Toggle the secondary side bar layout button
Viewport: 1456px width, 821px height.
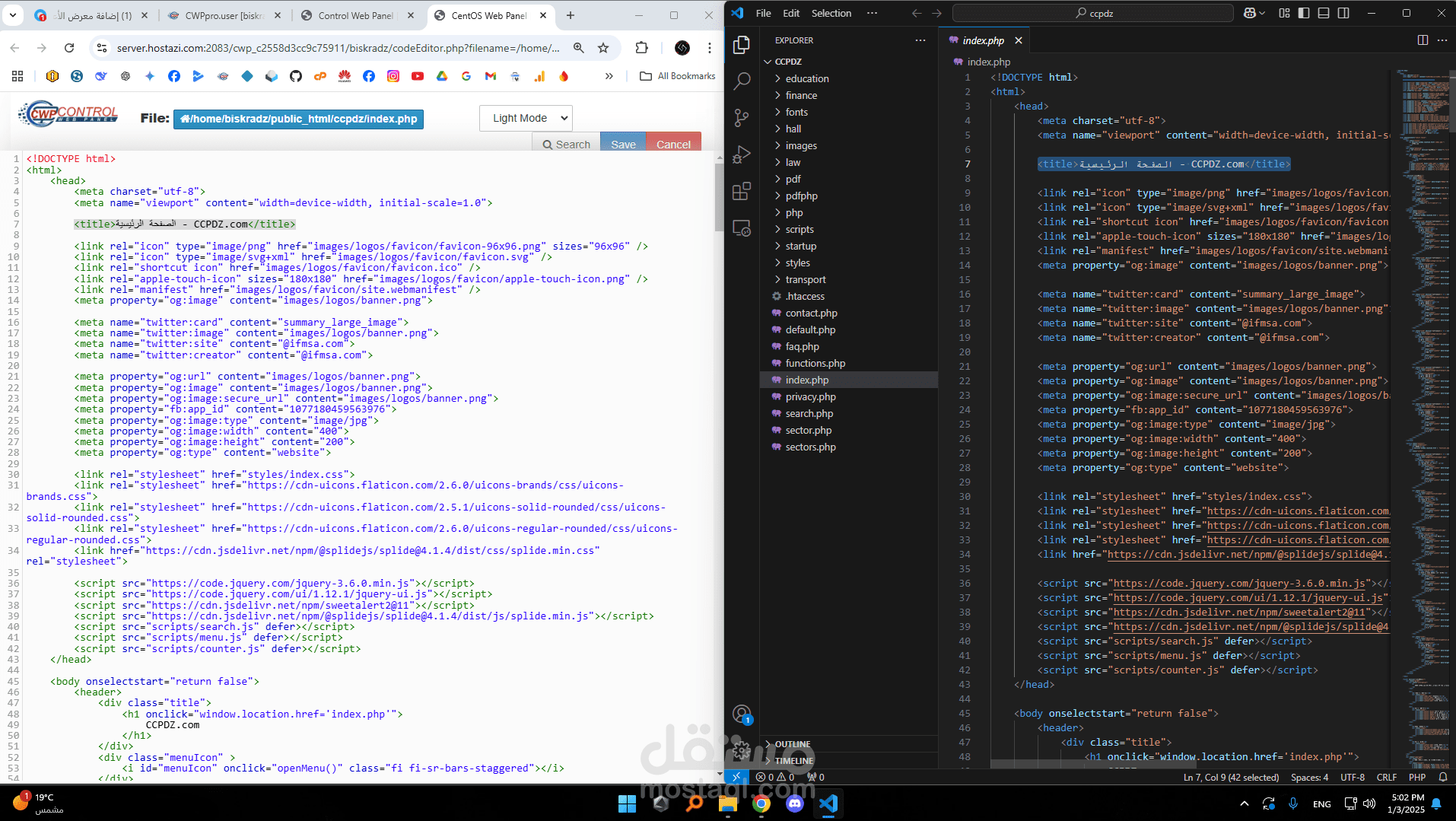[1343, 13]
